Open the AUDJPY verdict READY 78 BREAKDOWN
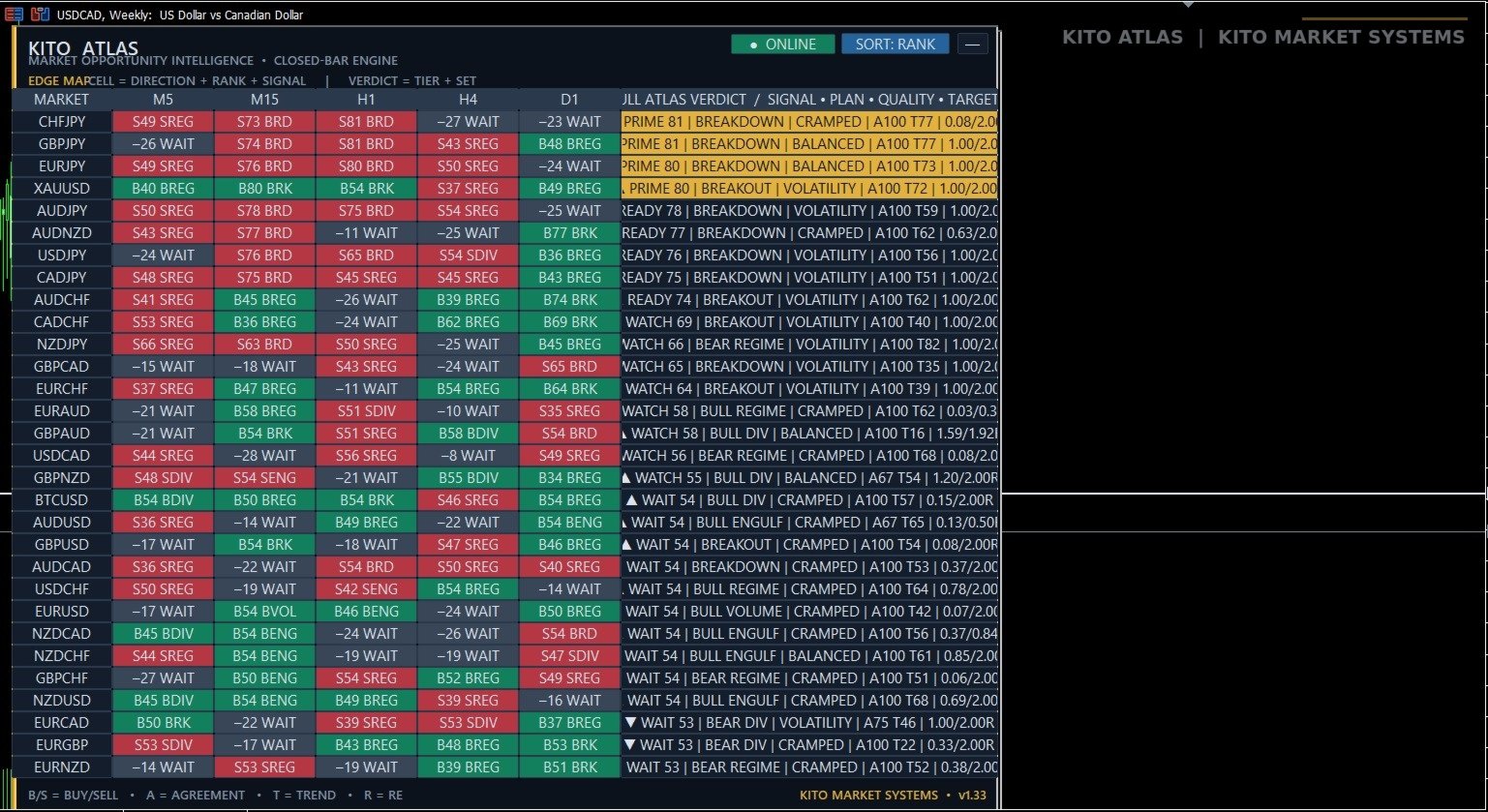The image size is (1488, 812). point(809,211)
